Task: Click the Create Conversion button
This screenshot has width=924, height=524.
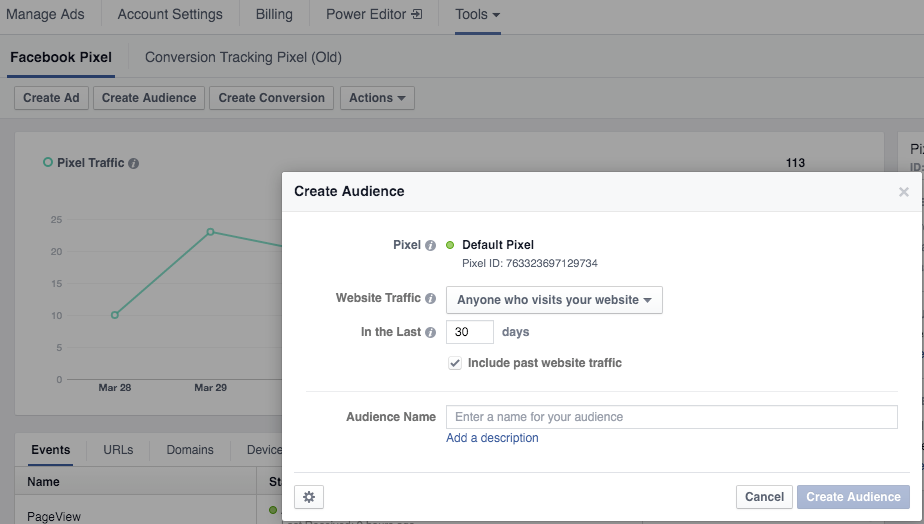Action: [272, 98]
